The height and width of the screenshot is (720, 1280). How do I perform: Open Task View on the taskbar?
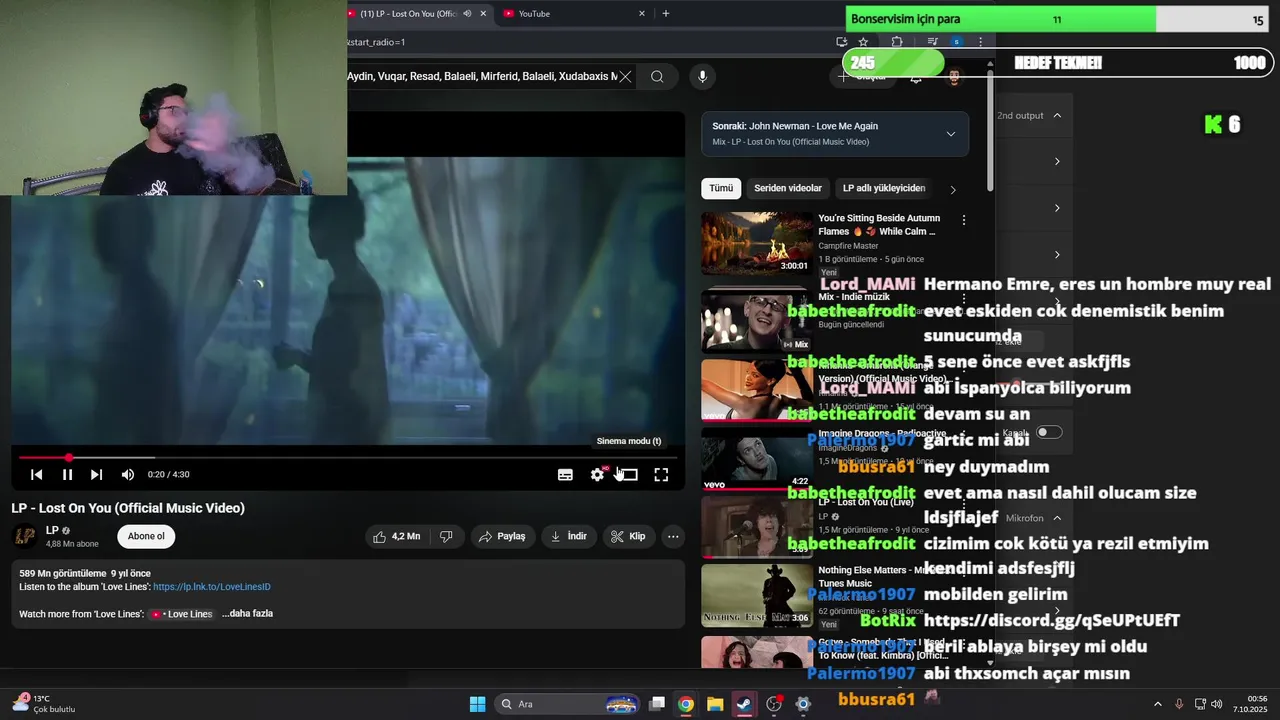click(x=657, y=704)
